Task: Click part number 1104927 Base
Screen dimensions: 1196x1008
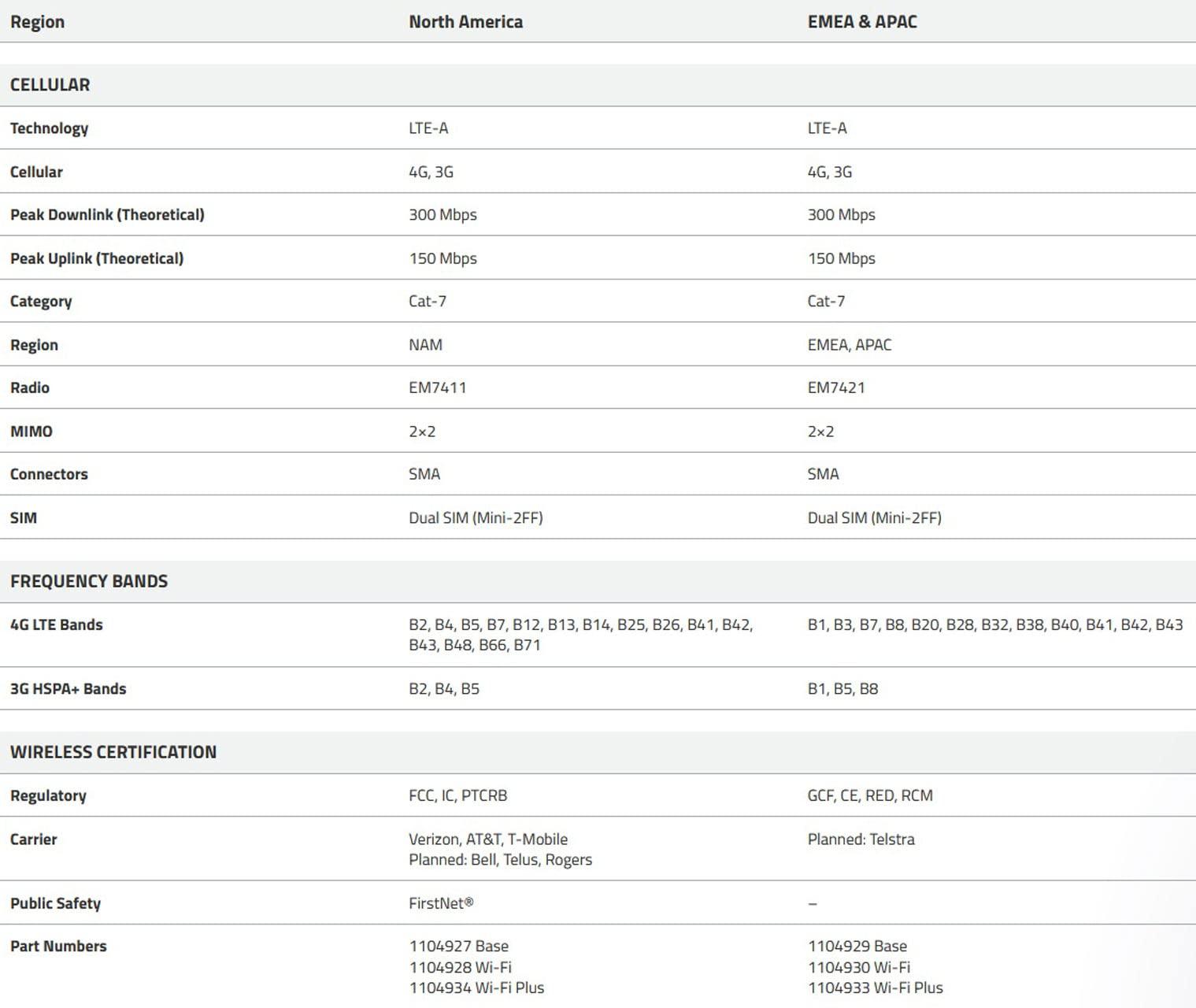Action: (x=458, y=946)
